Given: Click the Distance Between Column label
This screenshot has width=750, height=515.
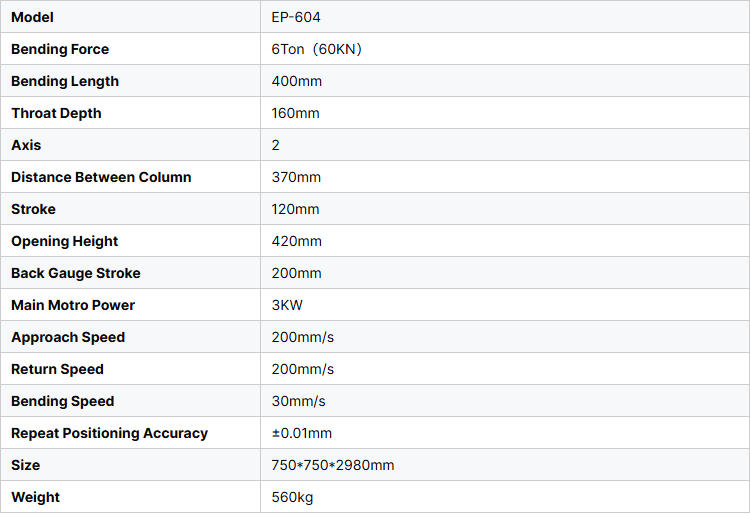Looking at the screenshot, I should click(x=101, y=177).
